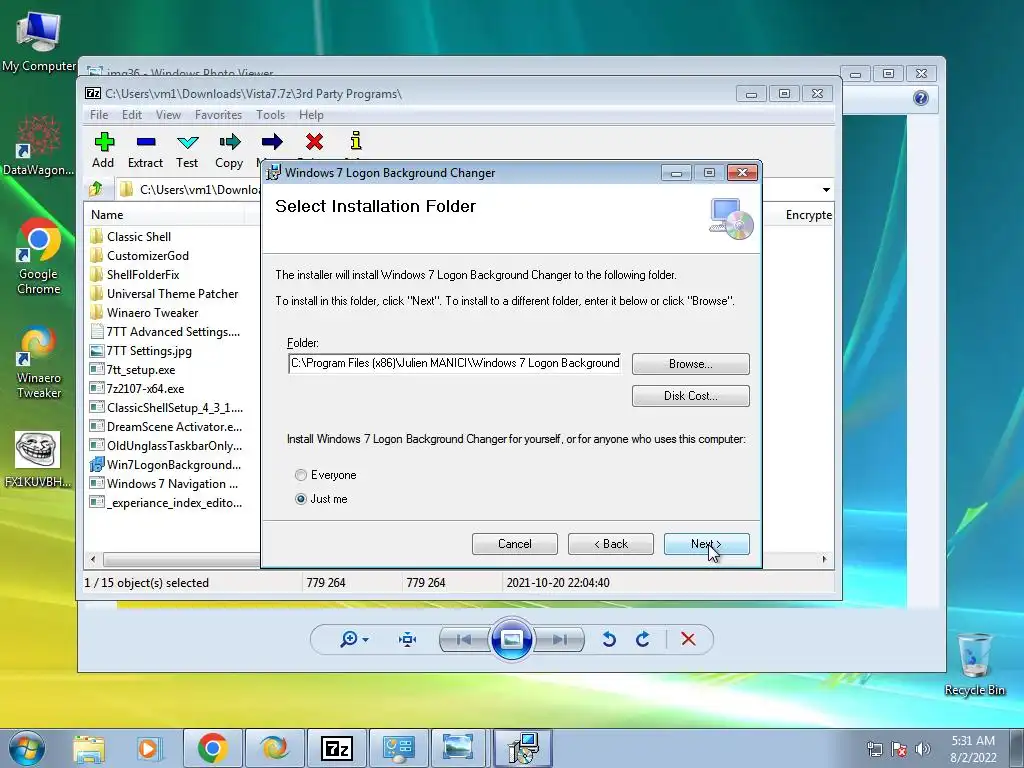Viewport: 1024px width, 768px height.
Task: Click the installation Folder path field
Action: 455,363
